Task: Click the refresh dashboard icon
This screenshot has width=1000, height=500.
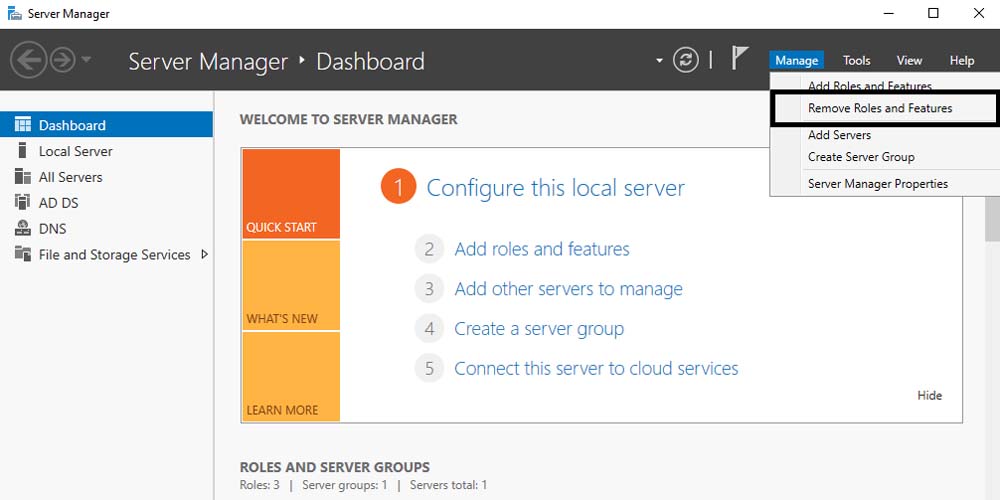Action: coord(685,60)
